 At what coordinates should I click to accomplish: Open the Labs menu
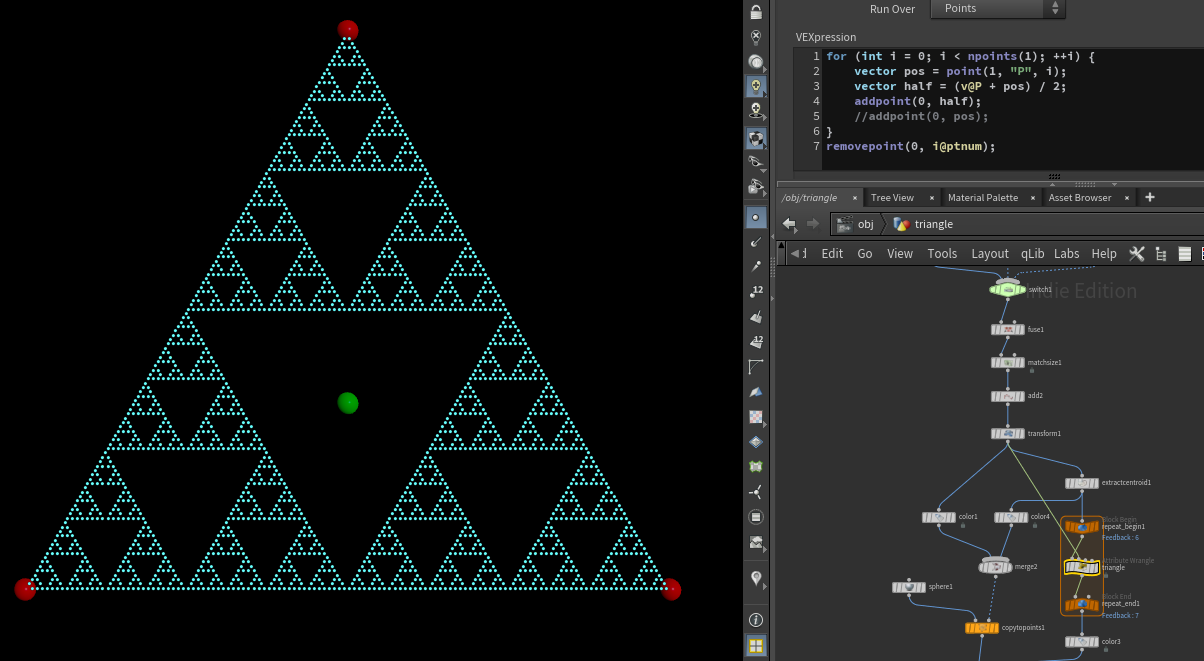tap(1067, 254)
